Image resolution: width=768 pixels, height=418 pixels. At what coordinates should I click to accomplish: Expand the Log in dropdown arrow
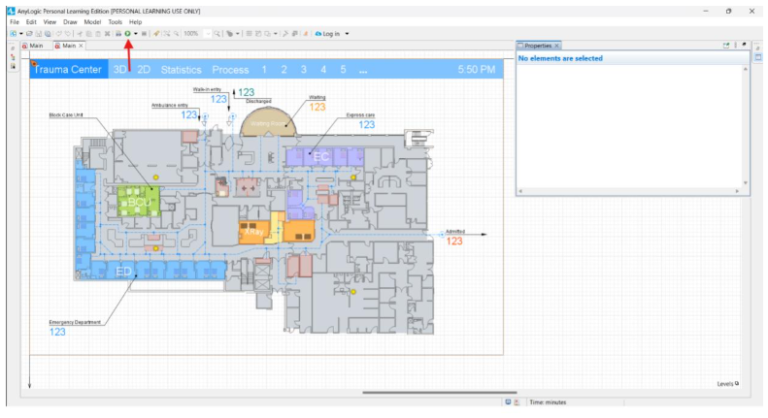tap(347, 34)
